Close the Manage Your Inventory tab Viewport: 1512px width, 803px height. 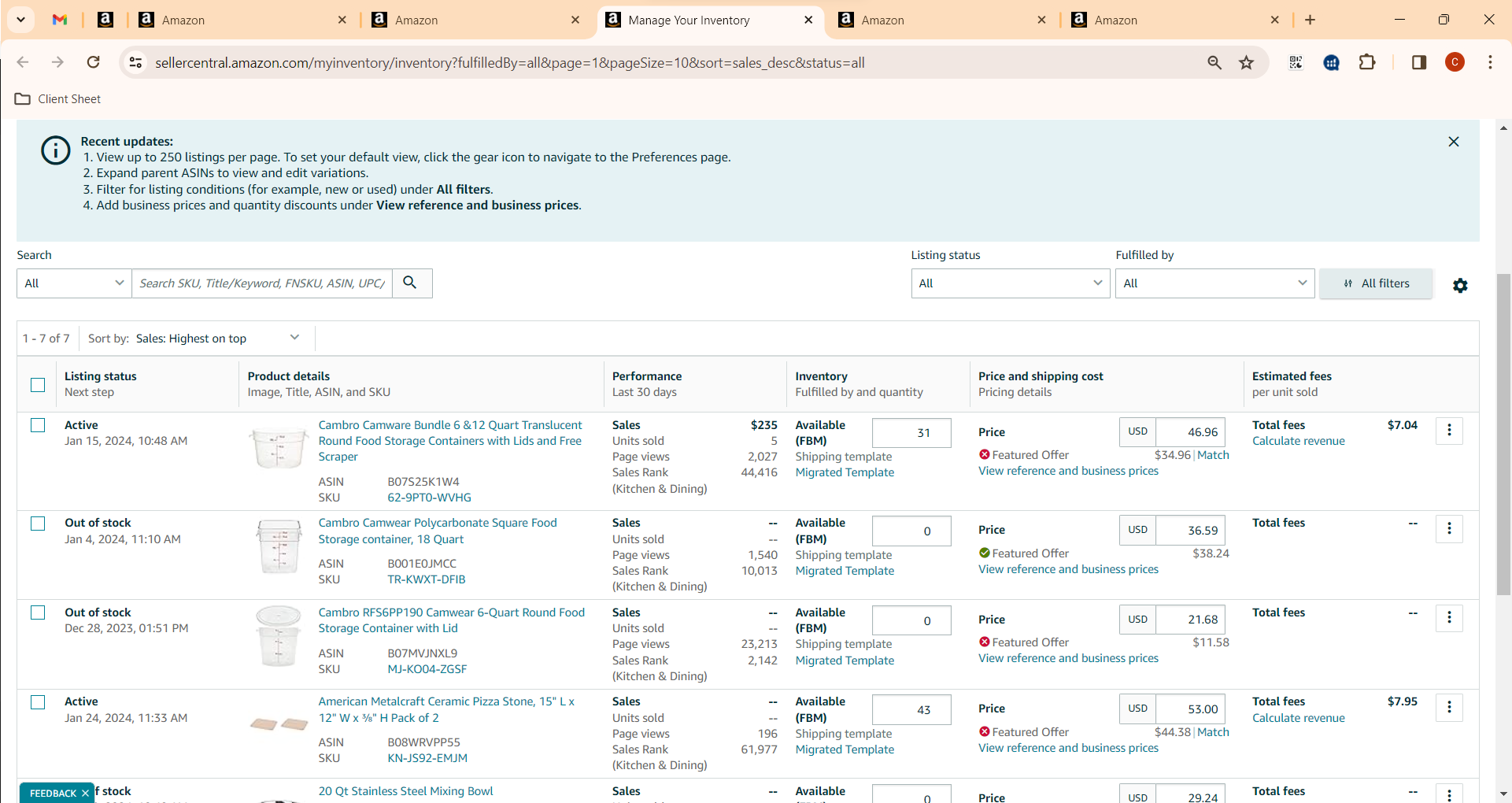(808, 20)
